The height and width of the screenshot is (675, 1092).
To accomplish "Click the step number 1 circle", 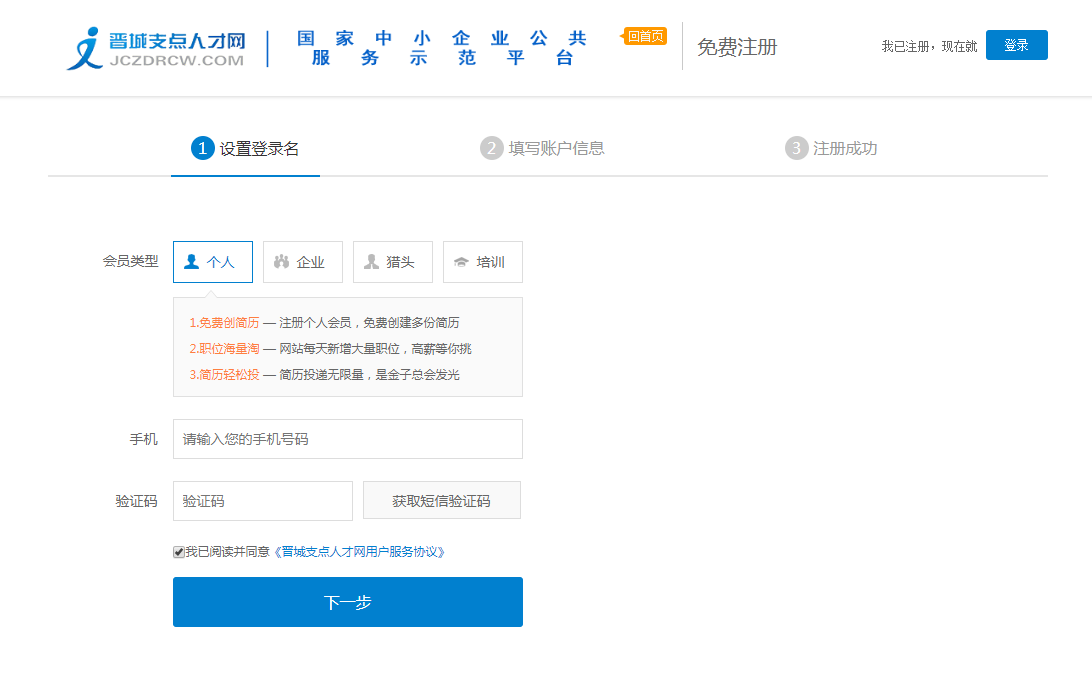I will tap(203, 148).
